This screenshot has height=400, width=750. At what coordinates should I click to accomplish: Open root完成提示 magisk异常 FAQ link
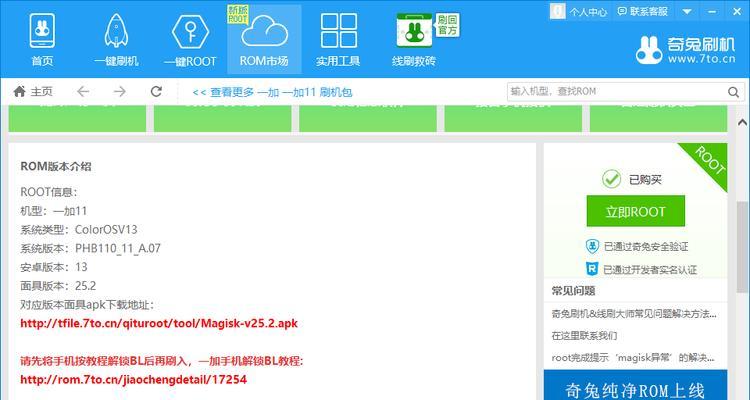click(633, 358)
